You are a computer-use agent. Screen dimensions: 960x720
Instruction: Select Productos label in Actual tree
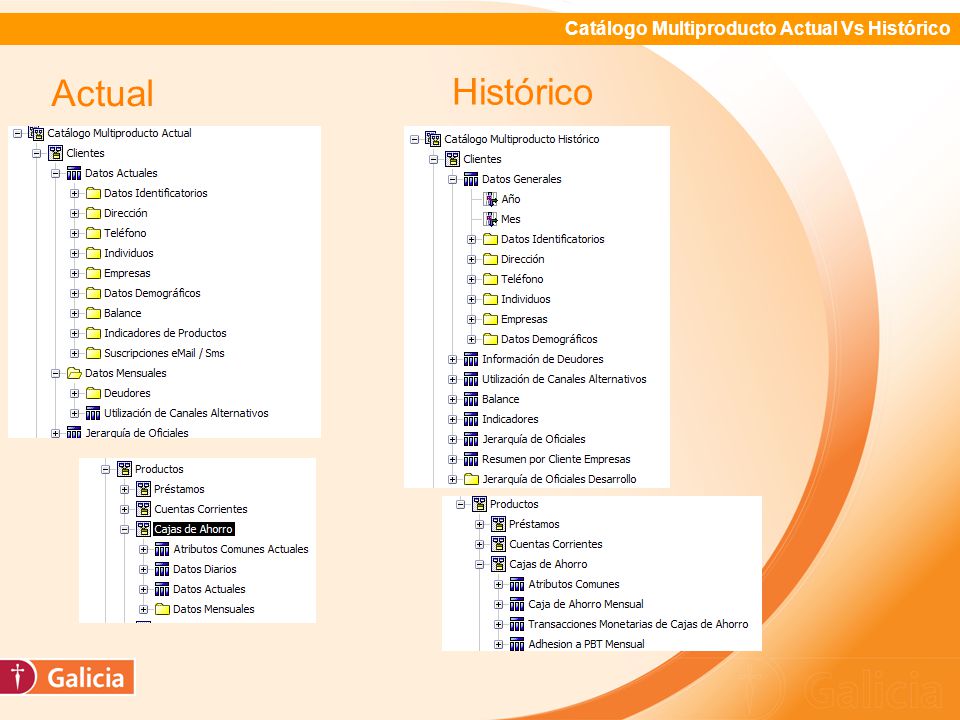159,469
